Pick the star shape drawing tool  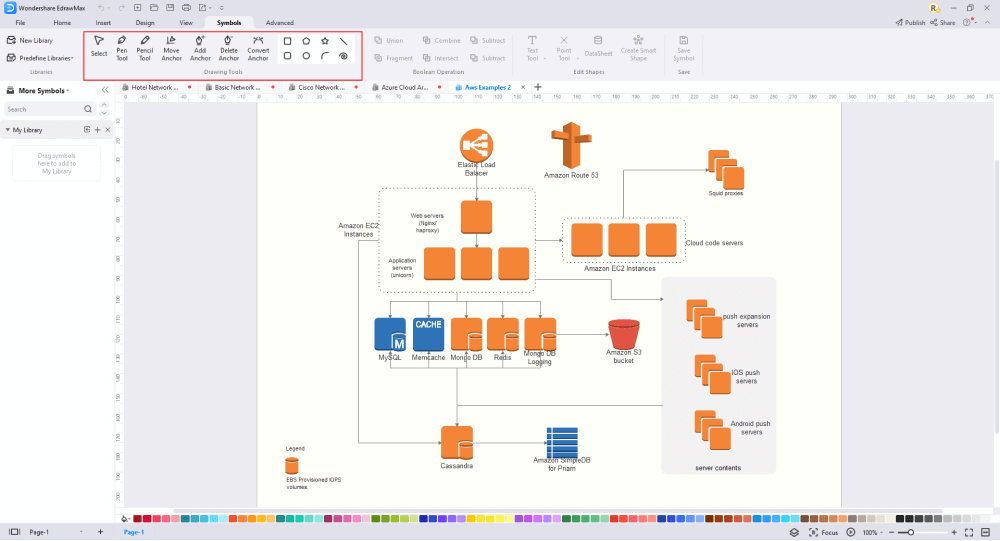coord(325,41)
